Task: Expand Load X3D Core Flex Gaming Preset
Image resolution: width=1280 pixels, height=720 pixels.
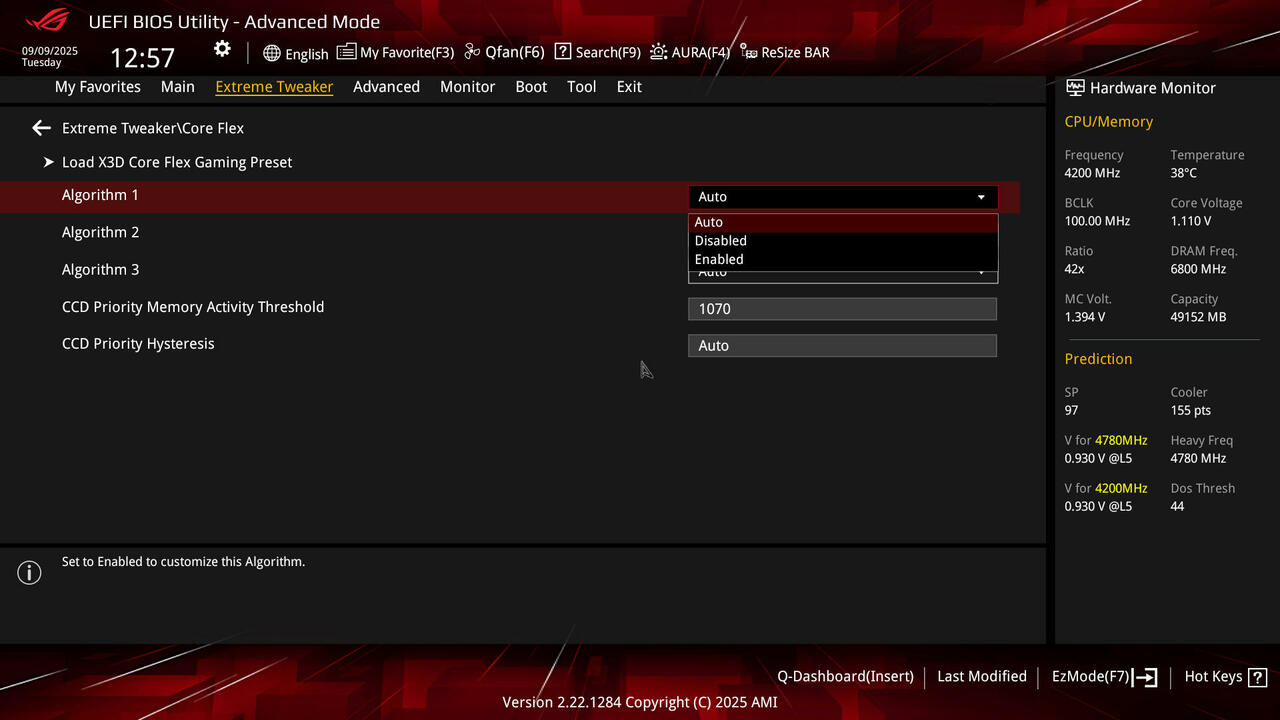Action: click(x=177, y=162)
